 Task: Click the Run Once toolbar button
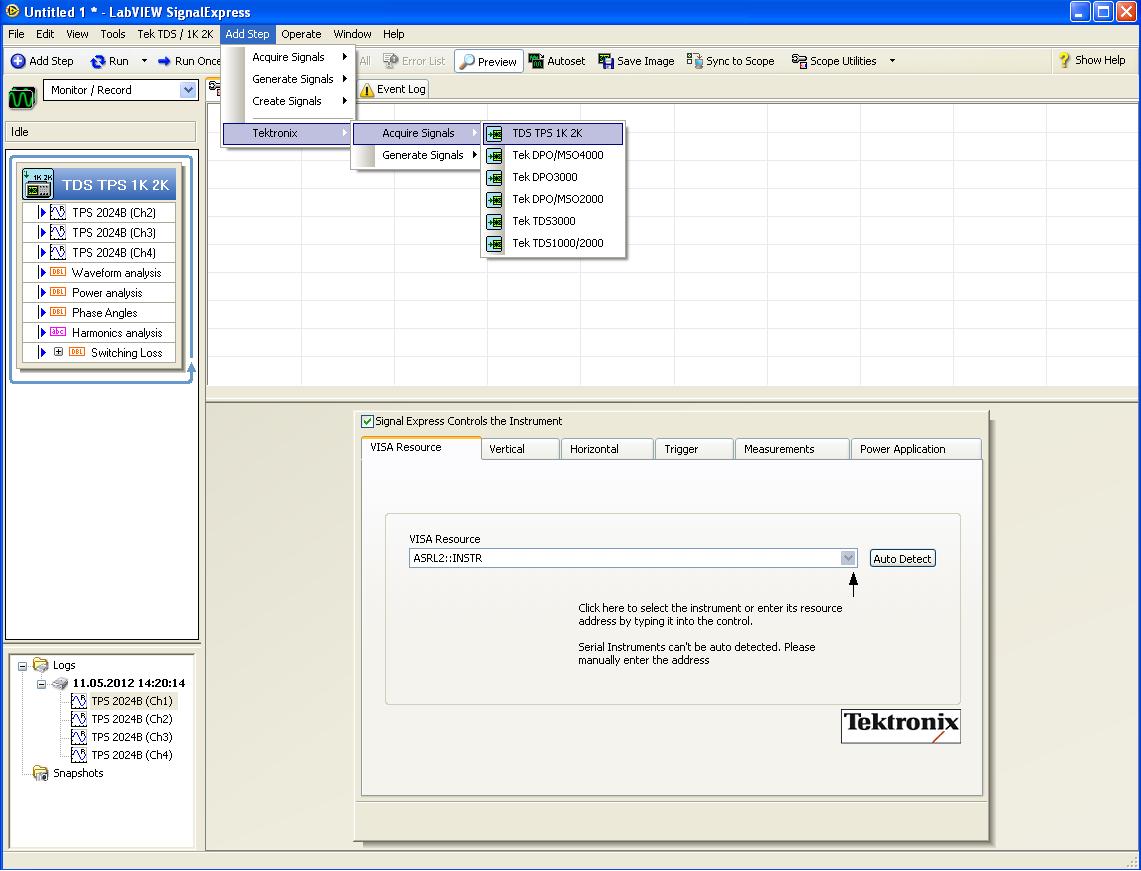tap(188, 61)
